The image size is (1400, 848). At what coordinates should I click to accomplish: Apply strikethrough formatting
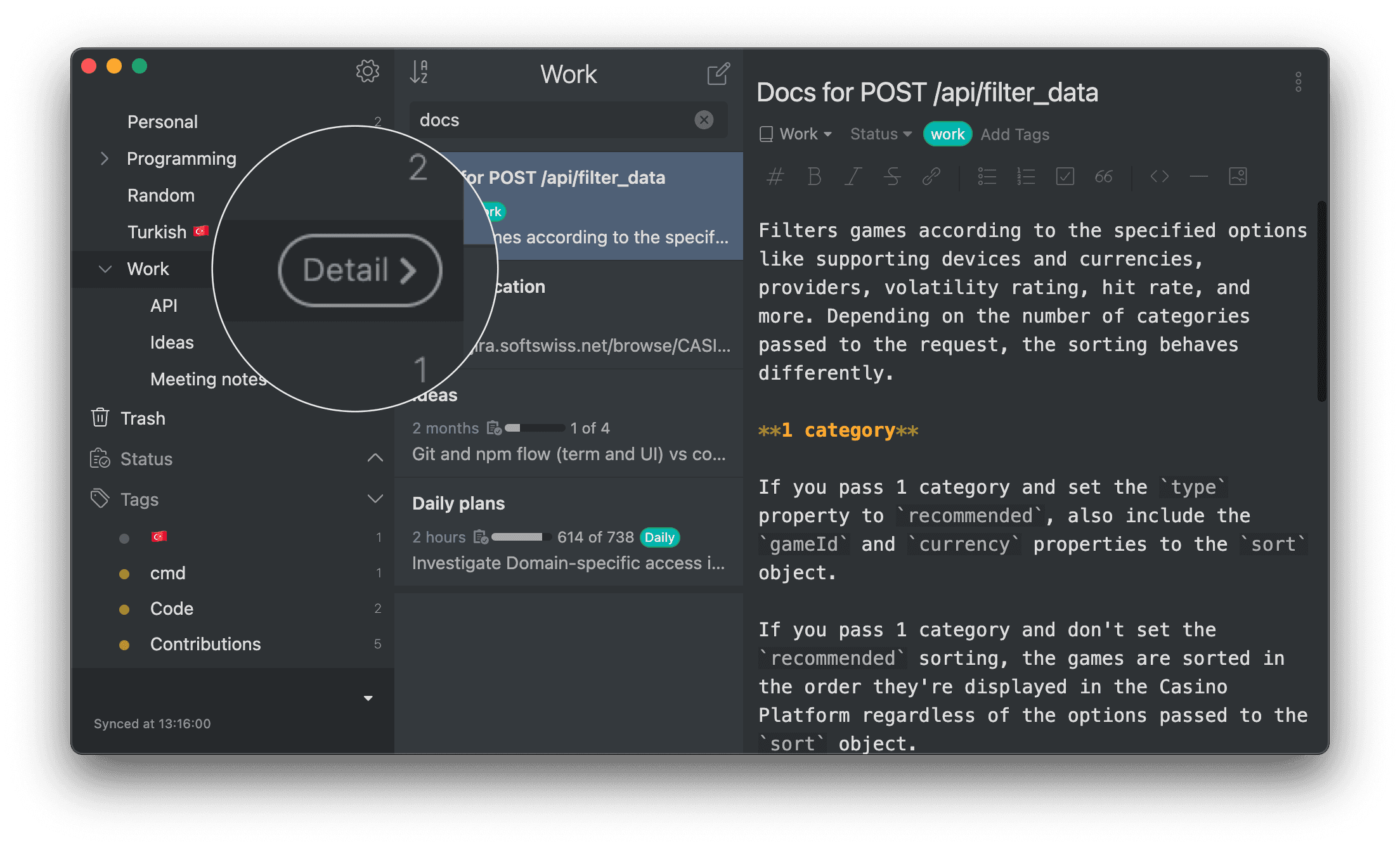892,176
